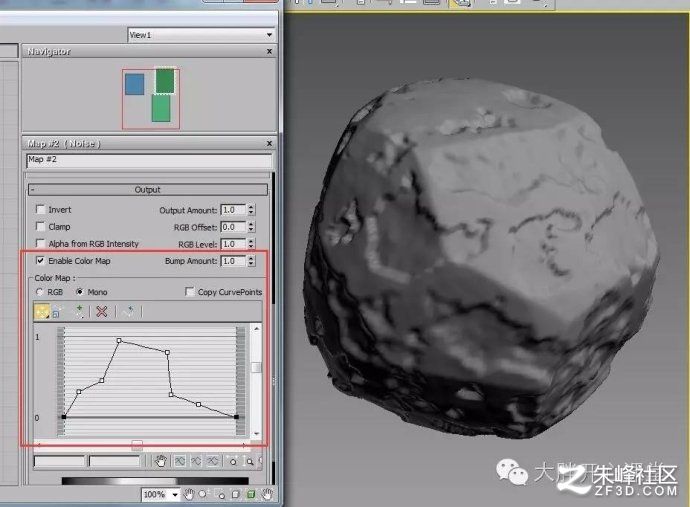690x507 pixels.
Task: Open the 100% zoom level dropdown
Action: coord(175,495)
